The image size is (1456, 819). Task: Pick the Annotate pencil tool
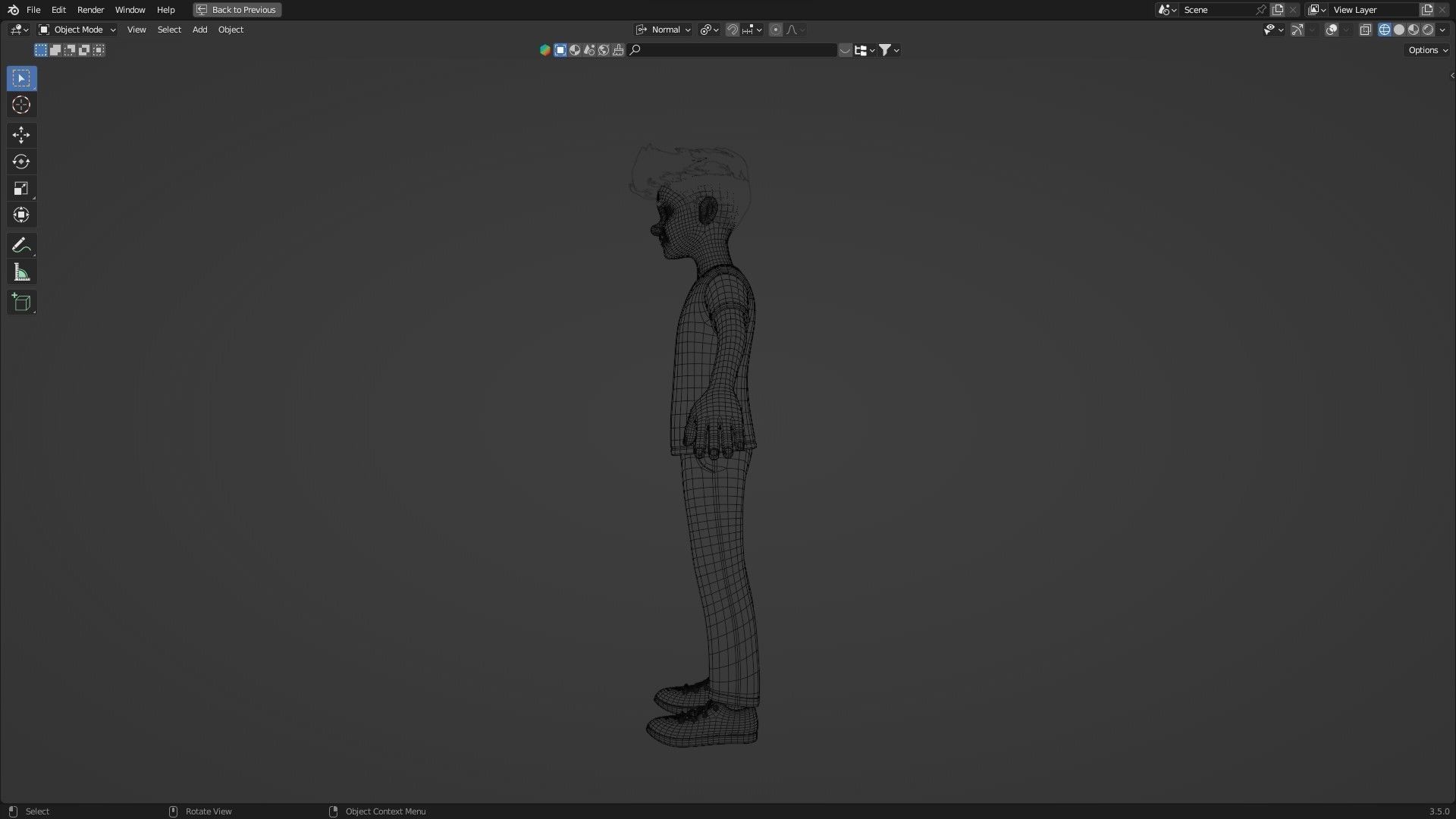point(21,245)
